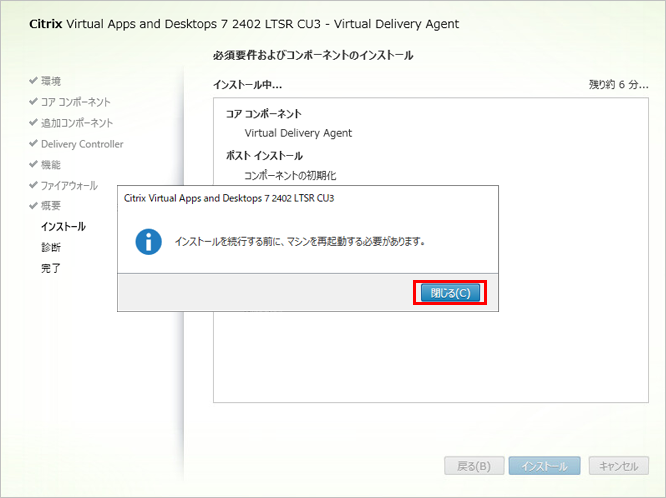Click the Virtual Delivery Agent entry in the list
The width and height of the screenshot is (666, 498).
[x=298, y=133]
